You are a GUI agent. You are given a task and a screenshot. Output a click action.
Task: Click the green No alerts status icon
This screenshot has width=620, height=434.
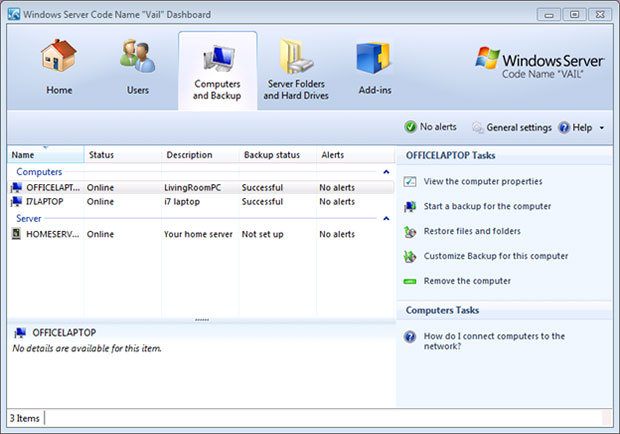pyautogui.click(x=410, y=127)
